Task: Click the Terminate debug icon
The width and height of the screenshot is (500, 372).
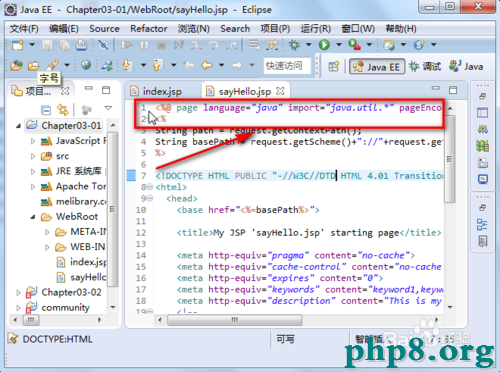Action: point(162,45)
